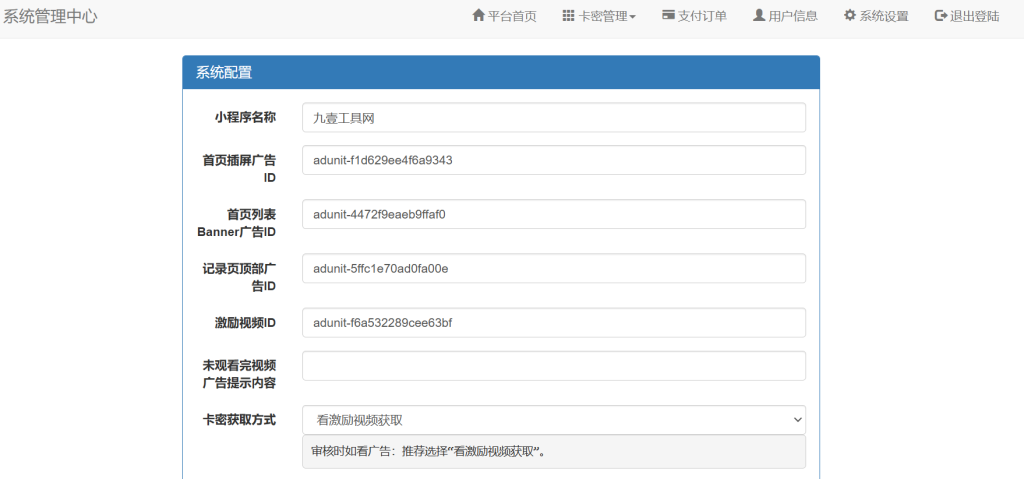This screenshot has width=1024, height=479.
Task: Focus the empty 未观看完视频广告提示内容 field
Action: (x=553, y=366)
